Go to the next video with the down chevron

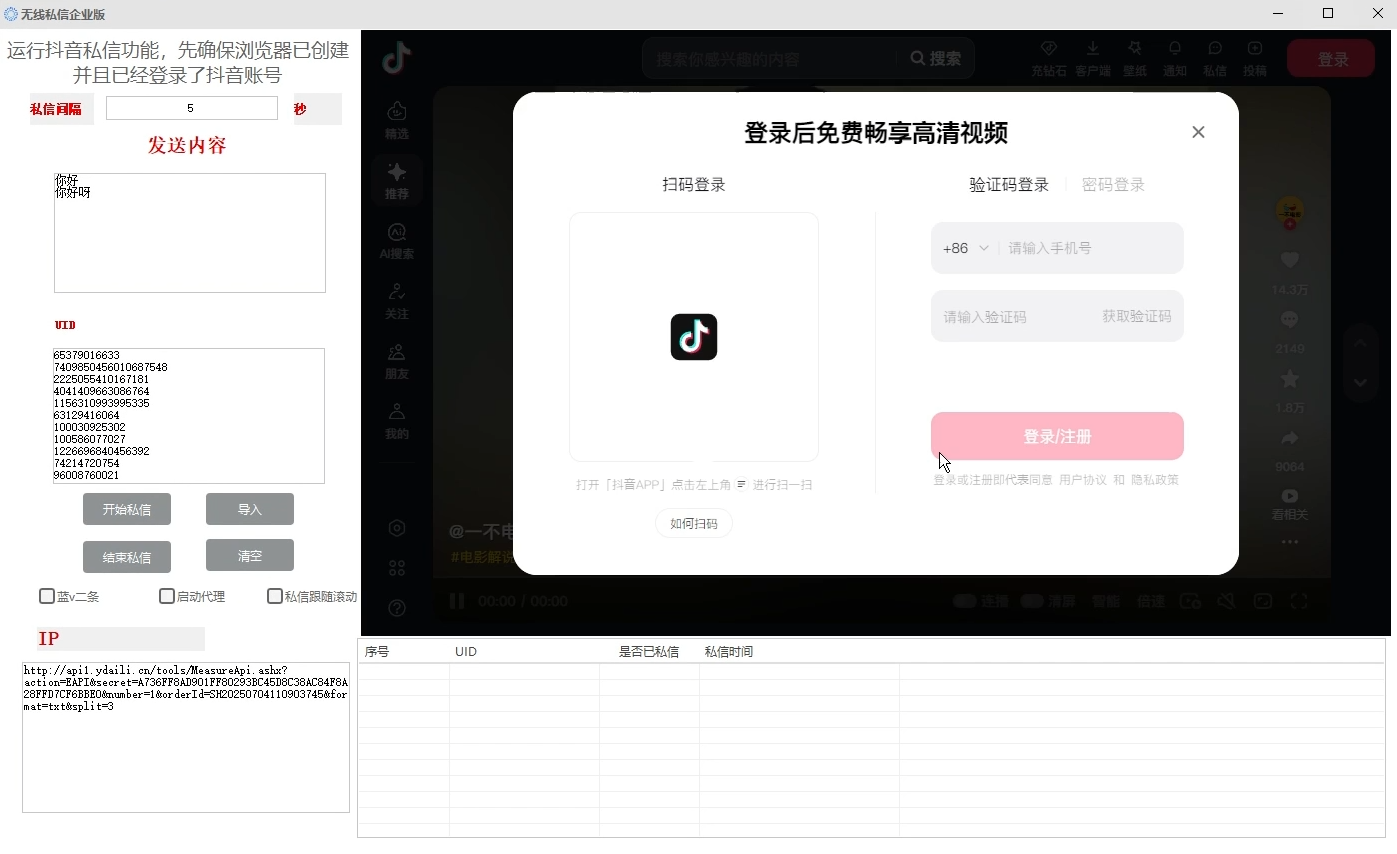1360,382
